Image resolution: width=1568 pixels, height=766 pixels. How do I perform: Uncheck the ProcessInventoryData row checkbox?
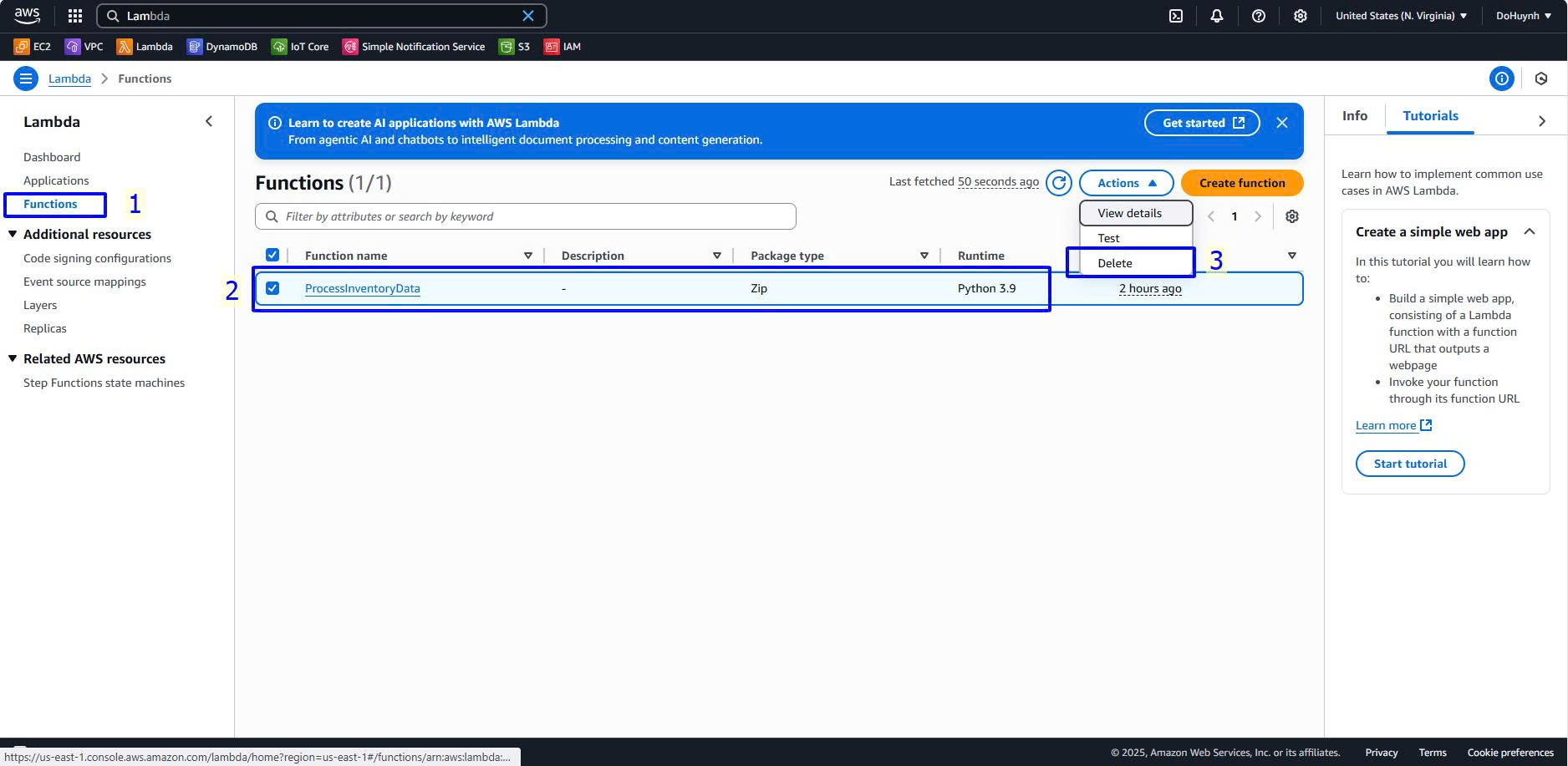272,288
